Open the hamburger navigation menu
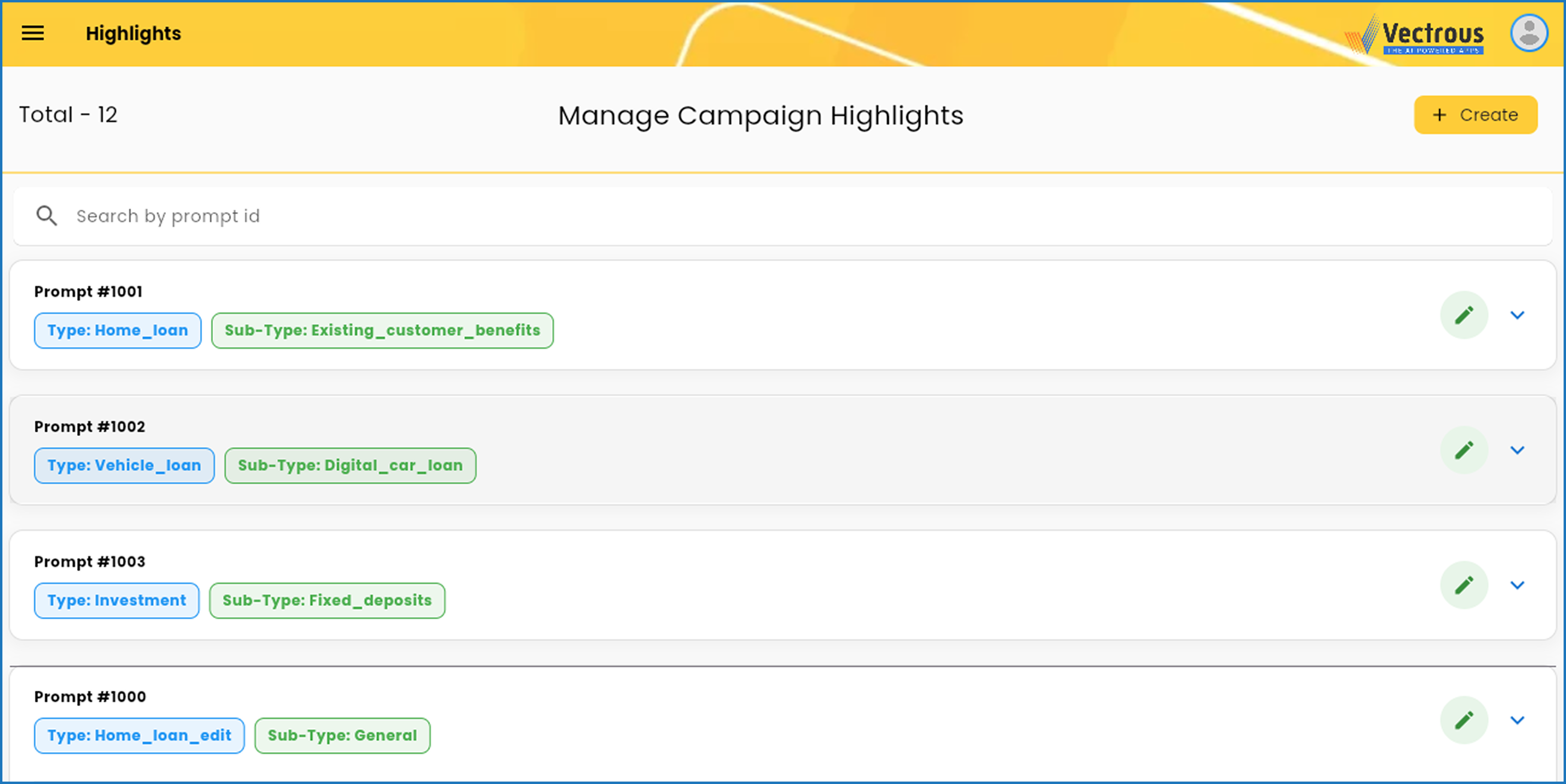This screenshot has width=1566, height=784. 33,33
